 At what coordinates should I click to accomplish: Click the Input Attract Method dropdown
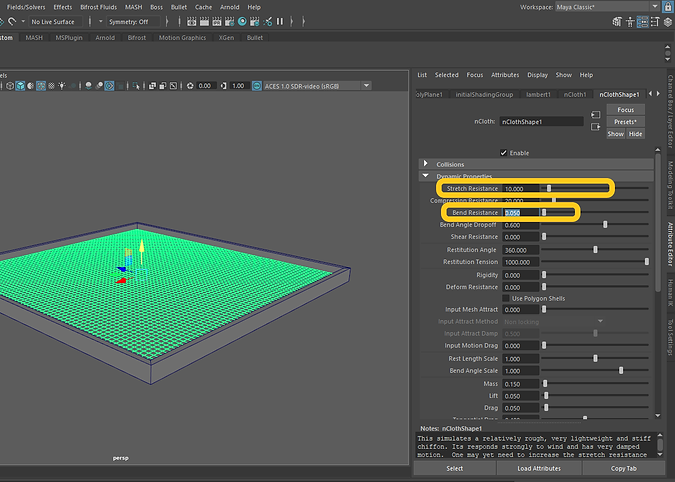tap(554, 321)
